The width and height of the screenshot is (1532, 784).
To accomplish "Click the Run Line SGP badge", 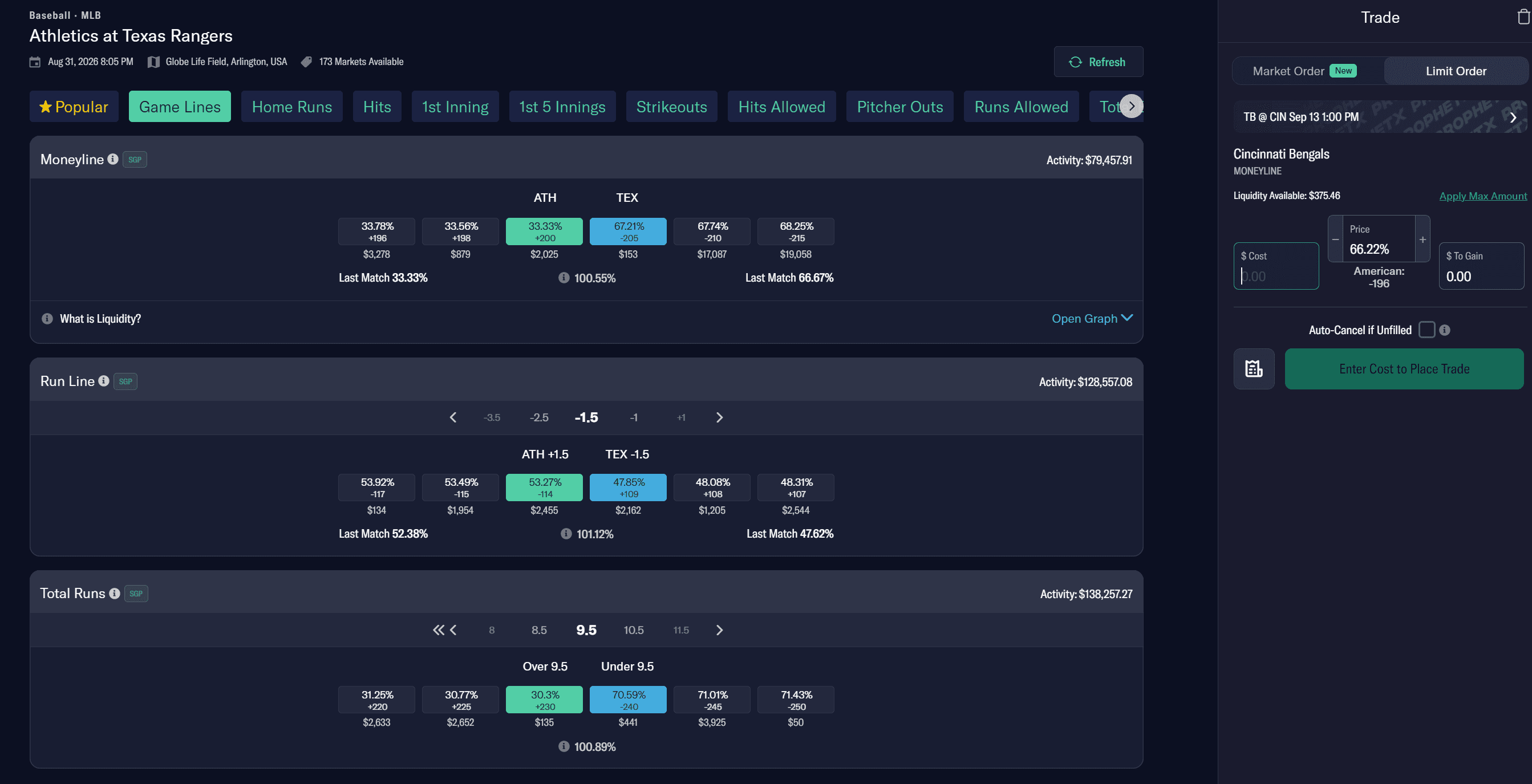I will click(x=125, y=381).
